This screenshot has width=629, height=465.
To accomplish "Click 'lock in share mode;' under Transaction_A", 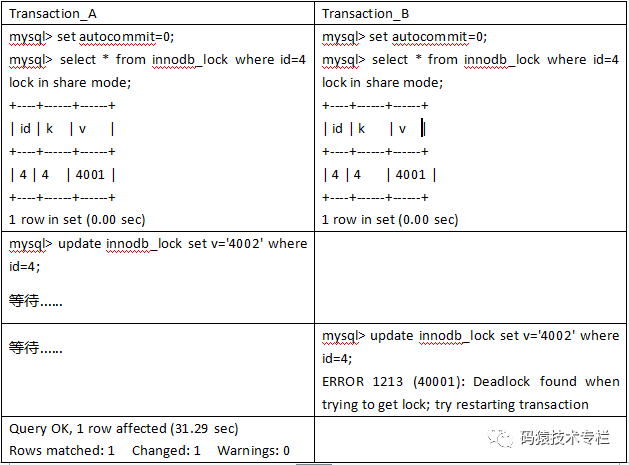I will click(x=70, y=83).
